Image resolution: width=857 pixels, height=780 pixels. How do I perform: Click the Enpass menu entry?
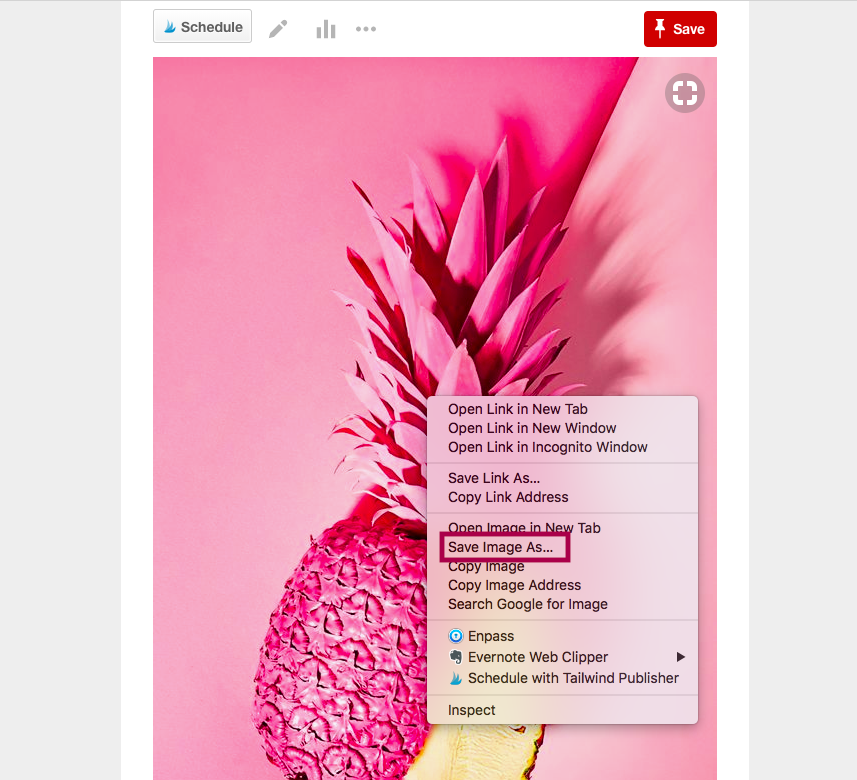tap(562, 636)
